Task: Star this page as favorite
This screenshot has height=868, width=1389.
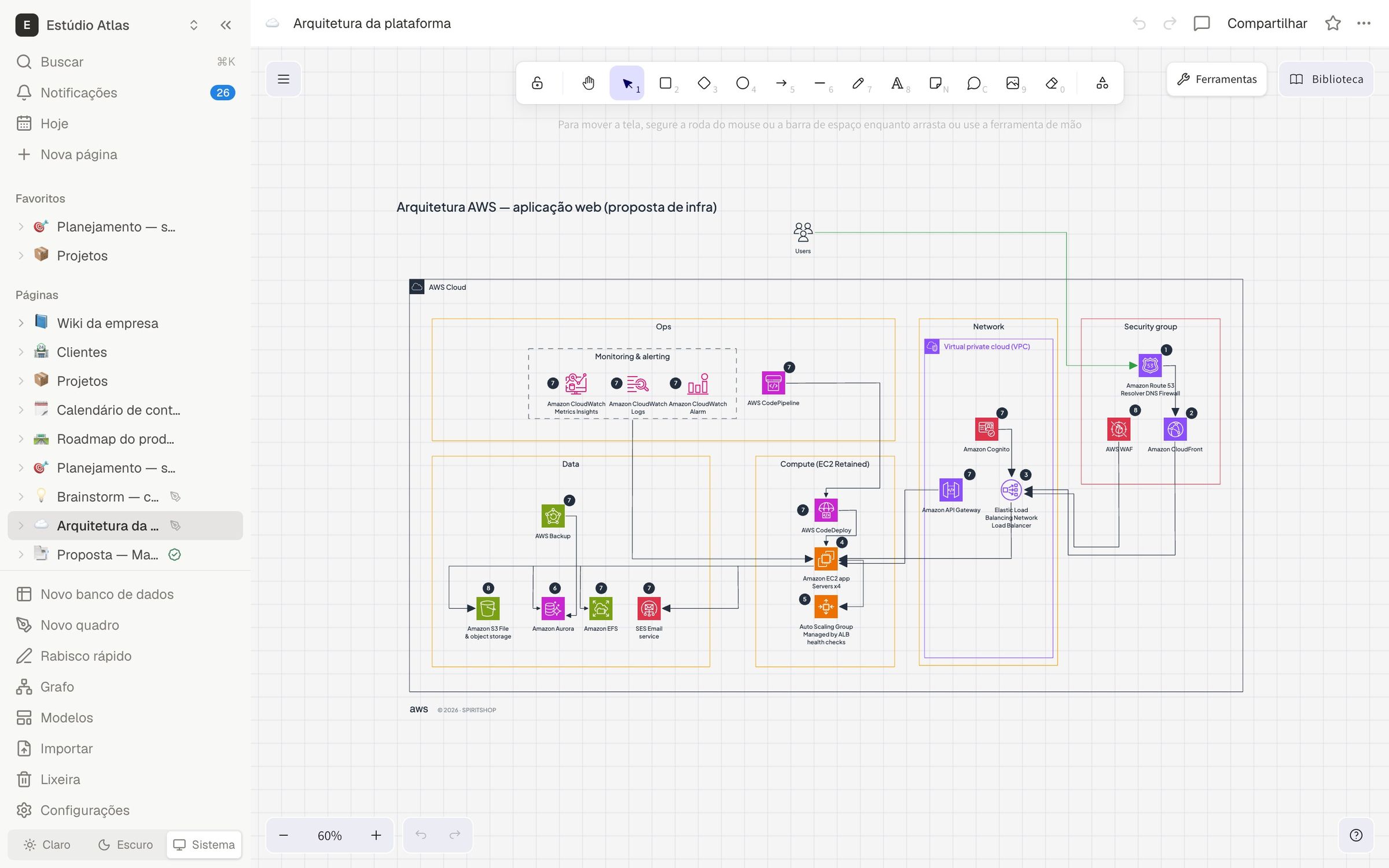Action: (1333, 24)
